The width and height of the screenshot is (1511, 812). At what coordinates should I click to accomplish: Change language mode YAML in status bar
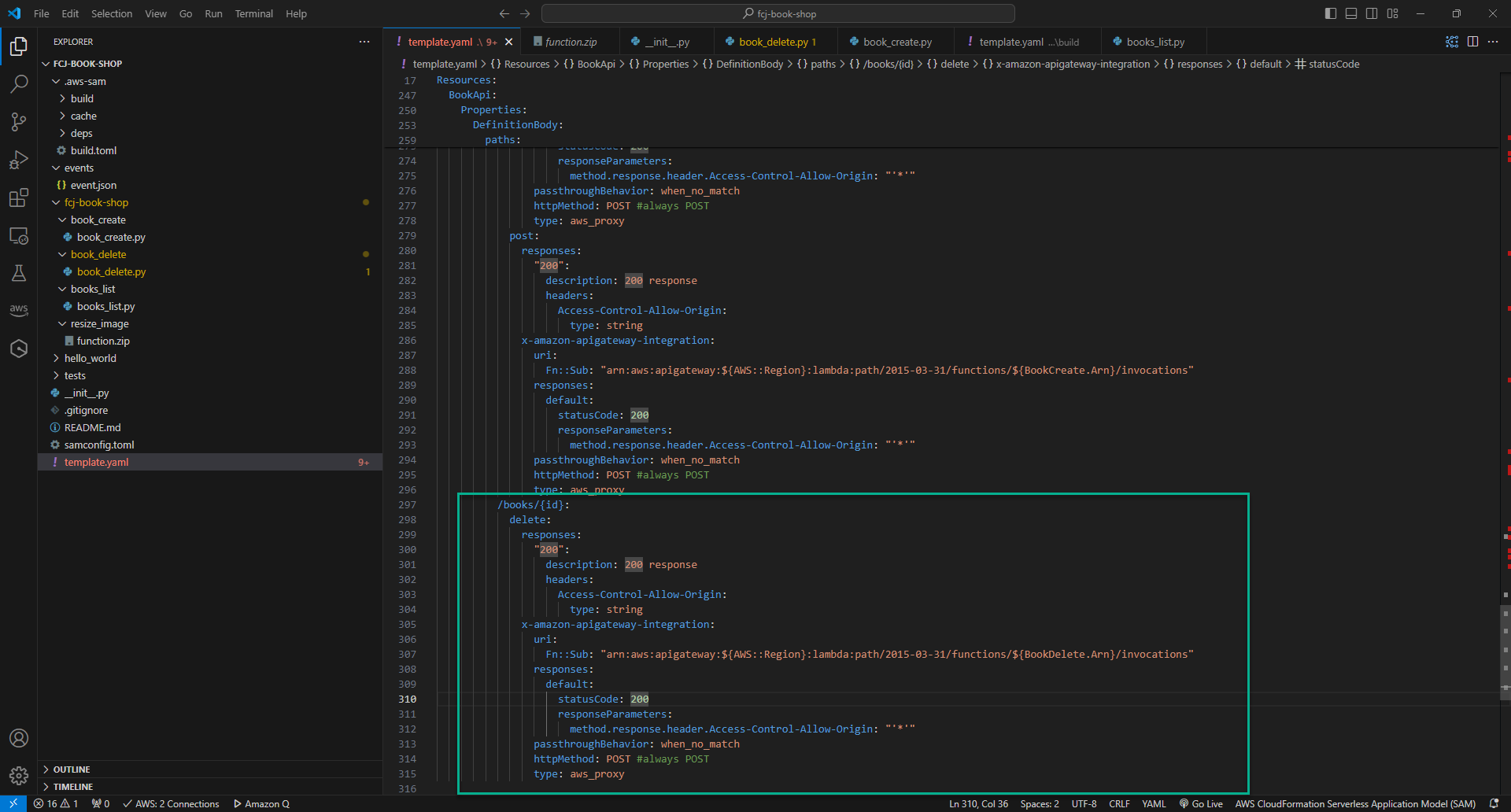(x=1154, y=803)
